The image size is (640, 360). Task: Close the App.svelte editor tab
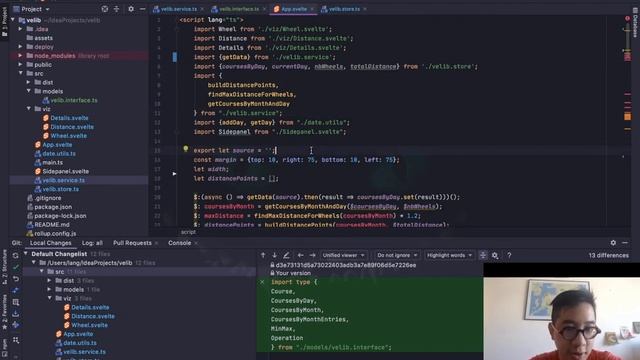(x=313, y=9)
